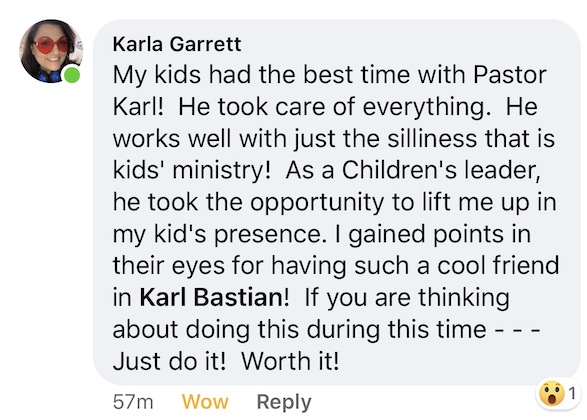Open Karla Garrett's profile picture
587x420 pixels.
51,51
